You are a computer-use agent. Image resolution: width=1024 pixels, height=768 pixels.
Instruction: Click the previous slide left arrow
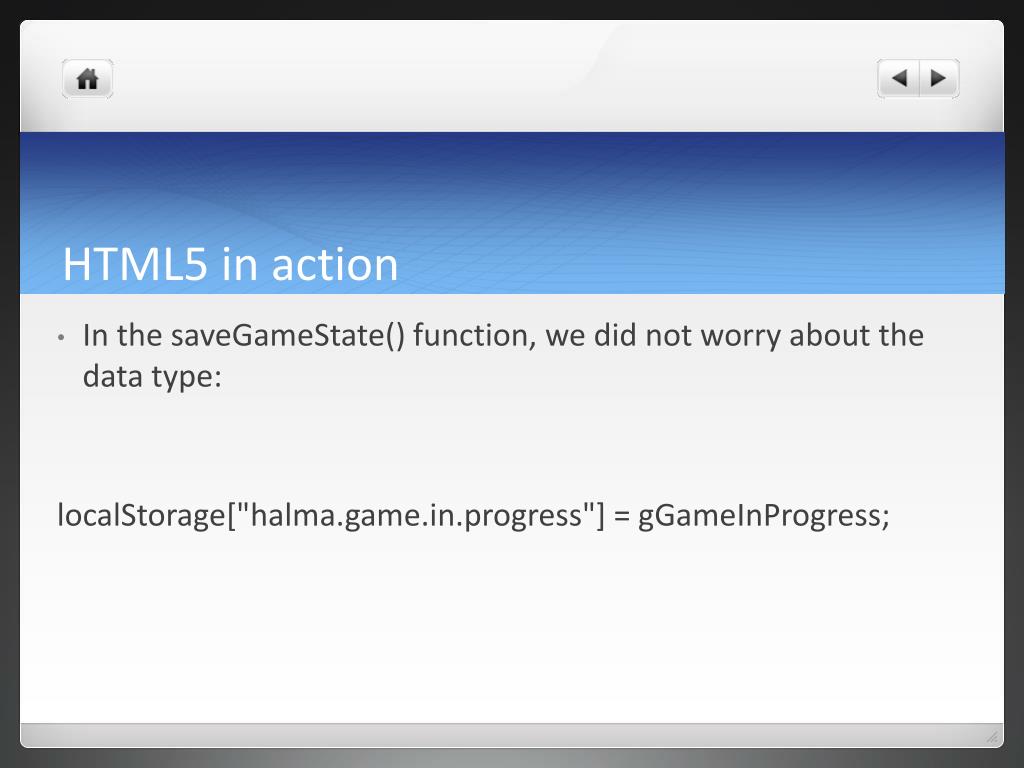[899, 78]
